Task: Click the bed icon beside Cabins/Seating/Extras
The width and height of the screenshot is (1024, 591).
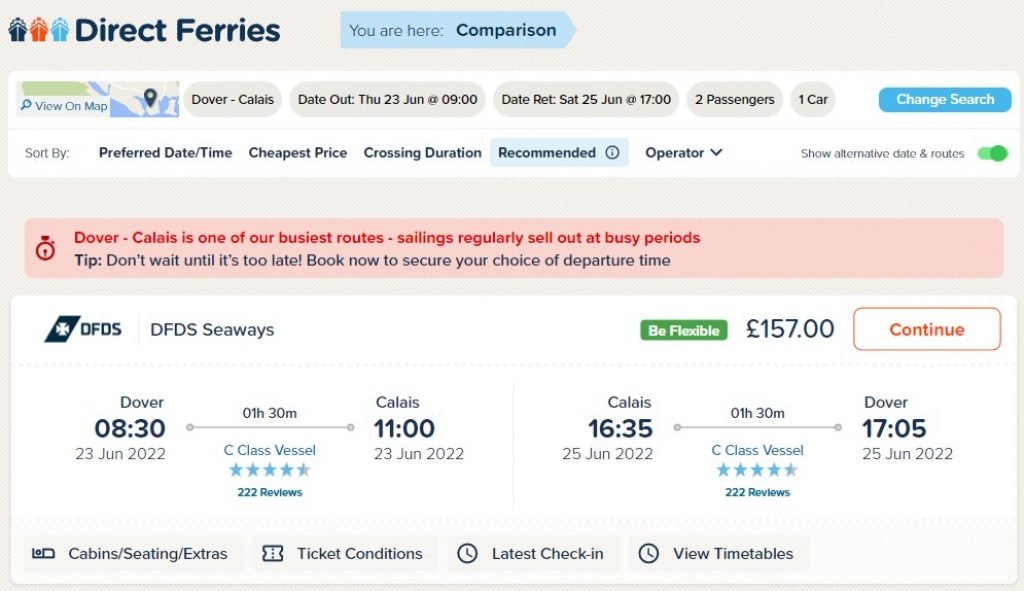Action: 43,553
